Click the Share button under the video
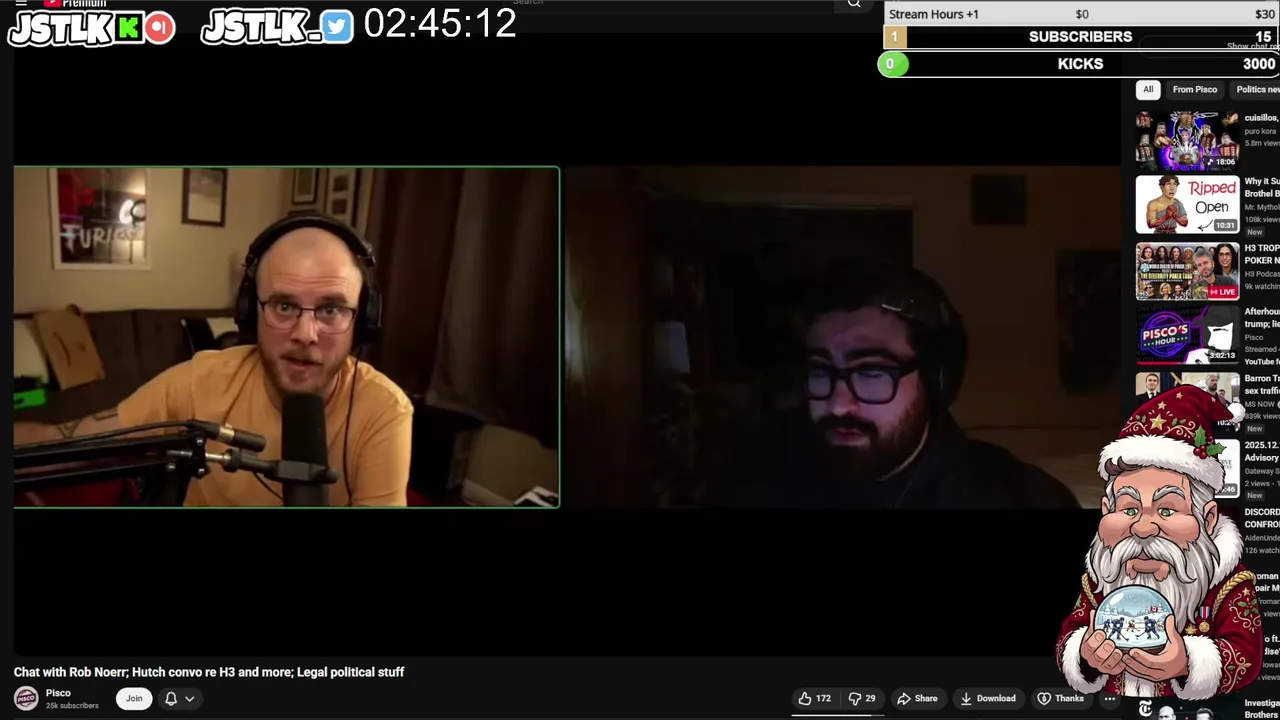This screenshot has height=720, width=1280. tap(917, 698)
